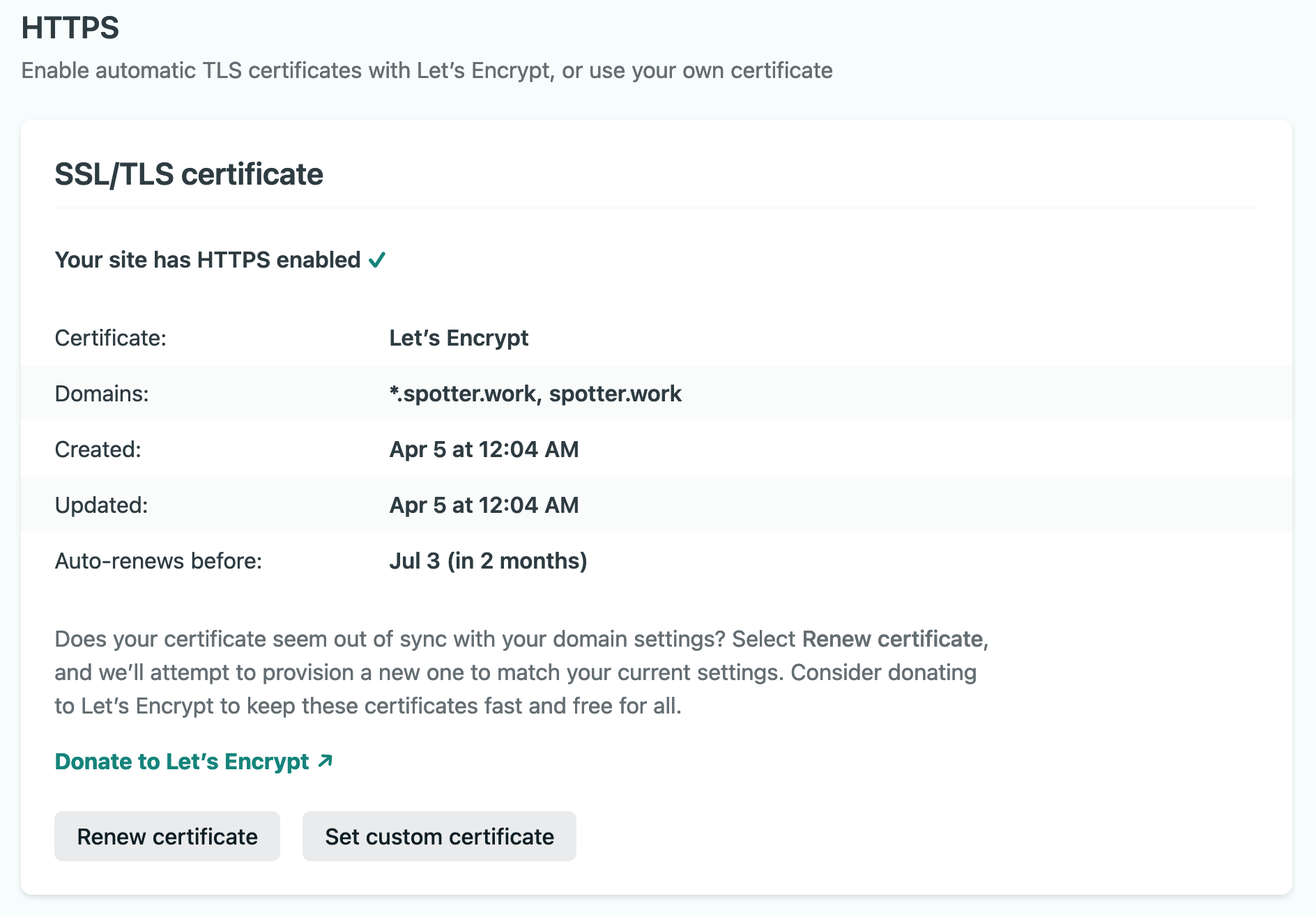Image resolution: width=1316 pixels, height=917 pixels.
Task: Click the Created: row label
Action: point(98,449)
